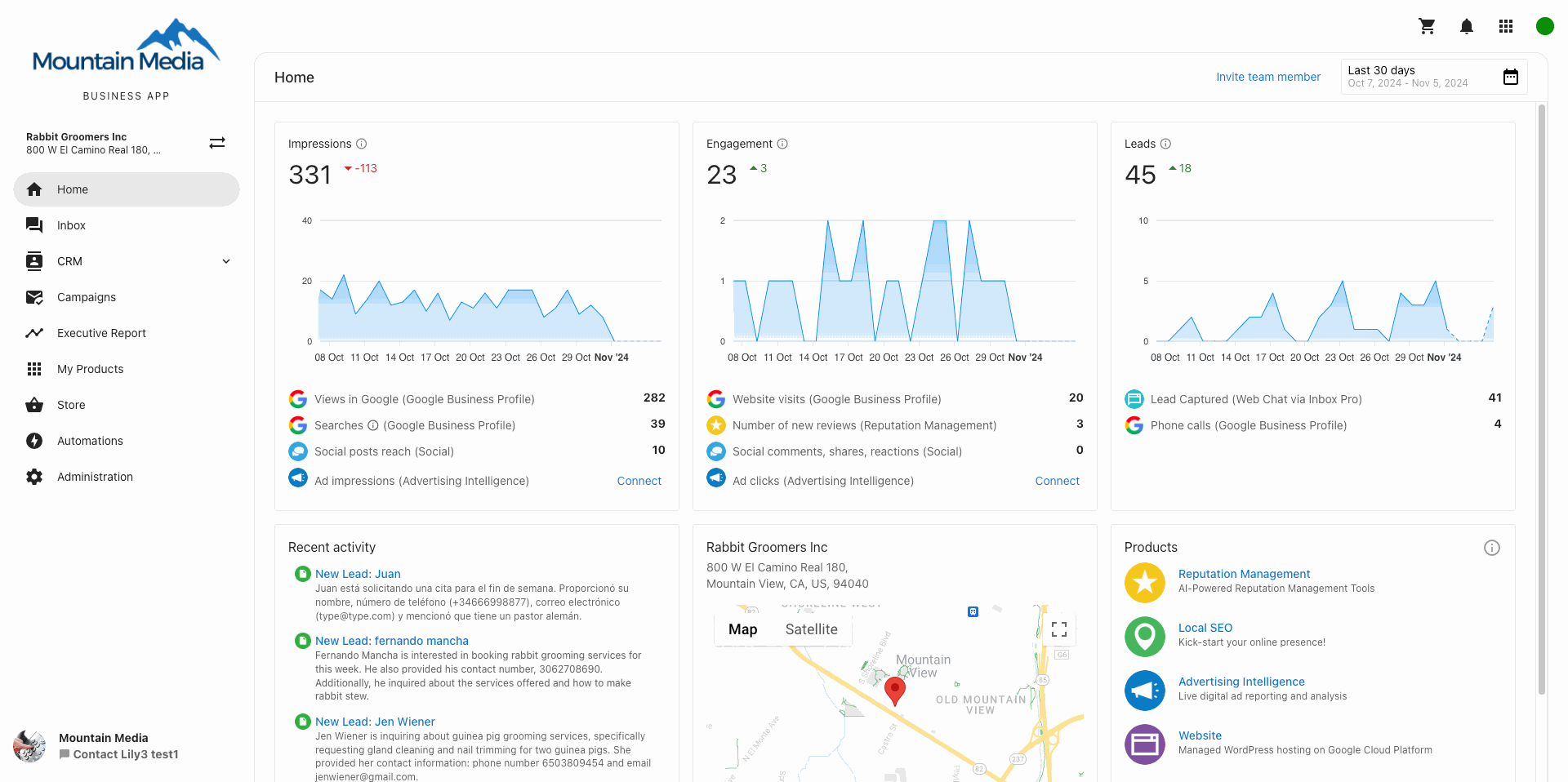The image size is (1568, 782).
Task: Click the Social posts reach icon
Action: coord(298,451)
